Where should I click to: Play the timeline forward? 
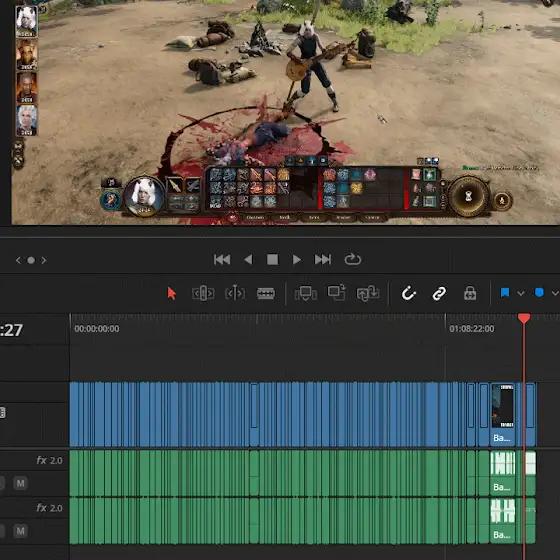pyautogui.click(x=296, y=260)
